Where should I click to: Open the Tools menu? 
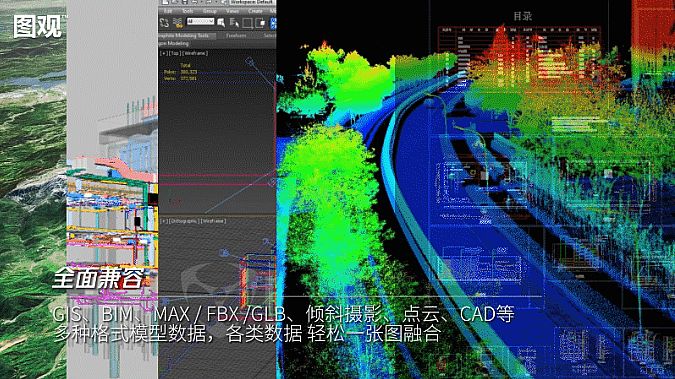tap(188, 11)
